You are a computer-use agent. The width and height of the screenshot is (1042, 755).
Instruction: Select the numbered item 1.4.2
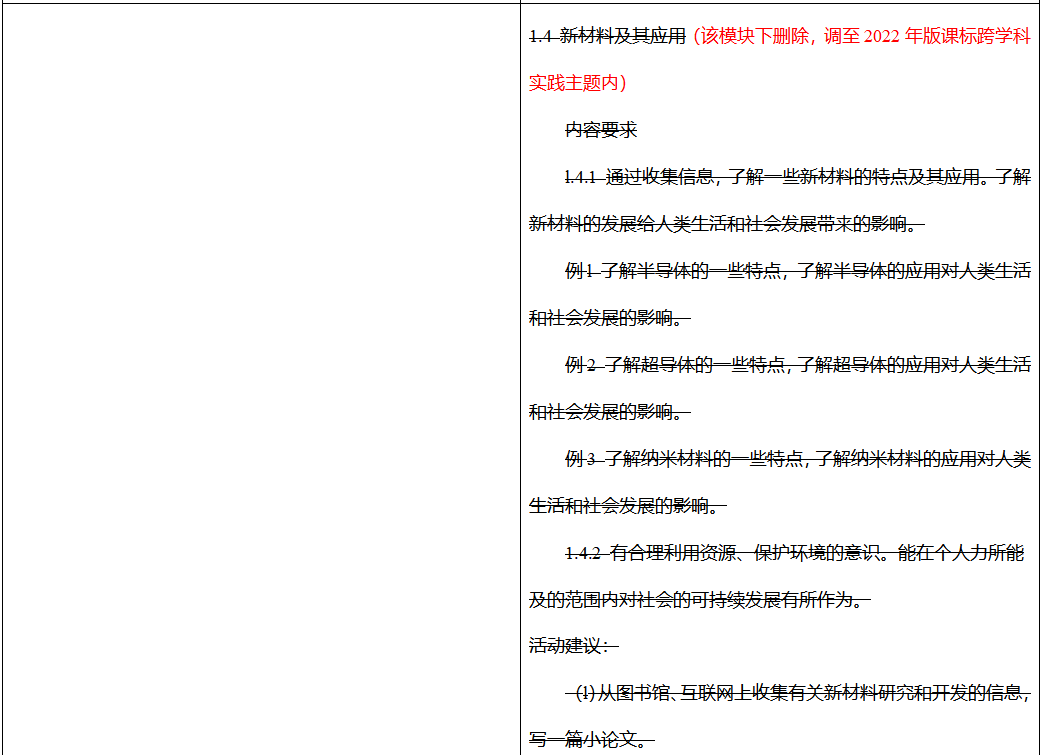click(x=583, y=551)
